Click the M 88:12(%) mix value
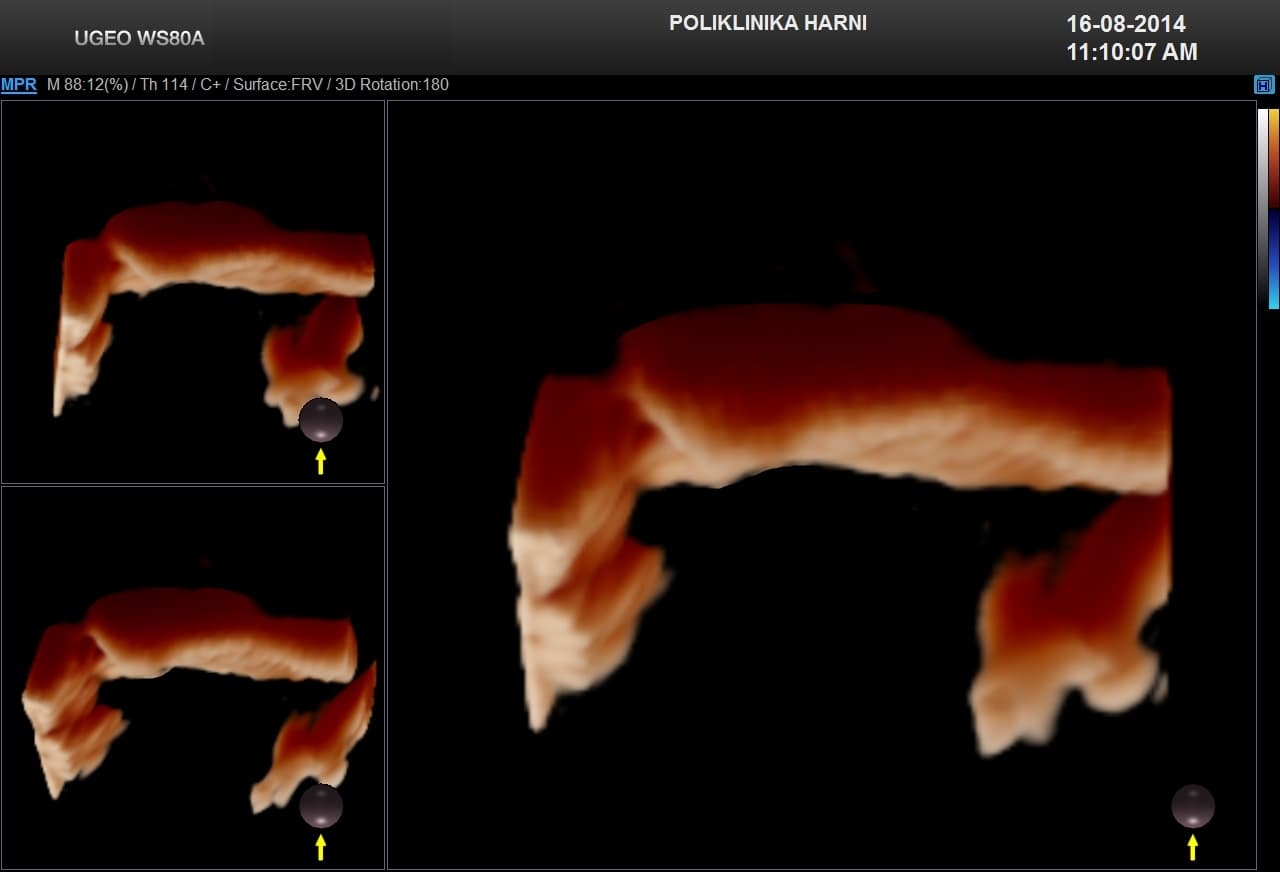1280x872 pixels. pyautogui.click(x=87, y=85)
